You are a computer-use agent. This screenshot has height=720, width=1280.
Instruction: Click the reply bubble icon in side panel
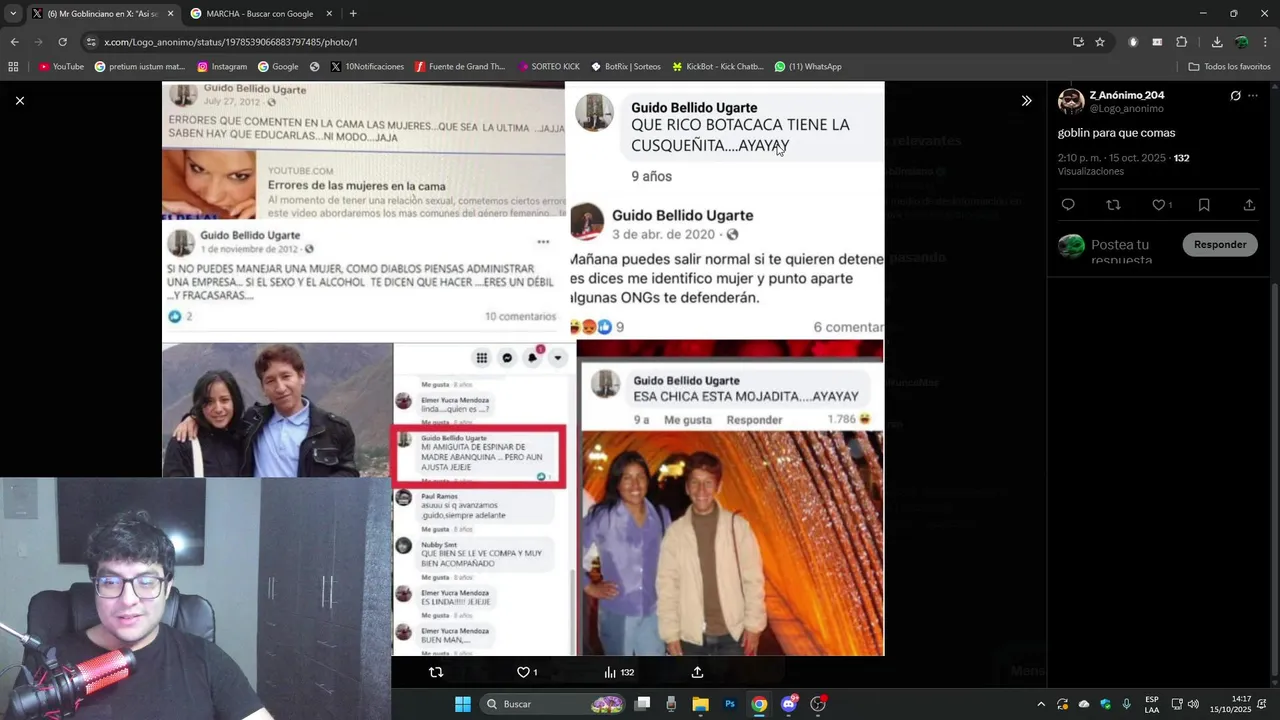point(1068,205)
